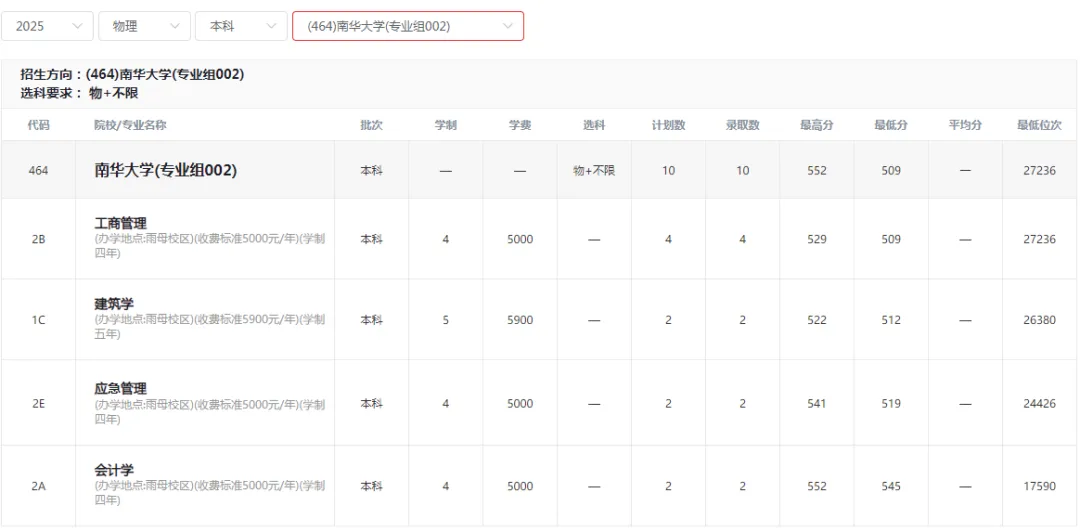This screenshot has width=1080, height=532.
Task: Click lowest rank 24426 in 应急管理 row
Action: click(1040, 404)
